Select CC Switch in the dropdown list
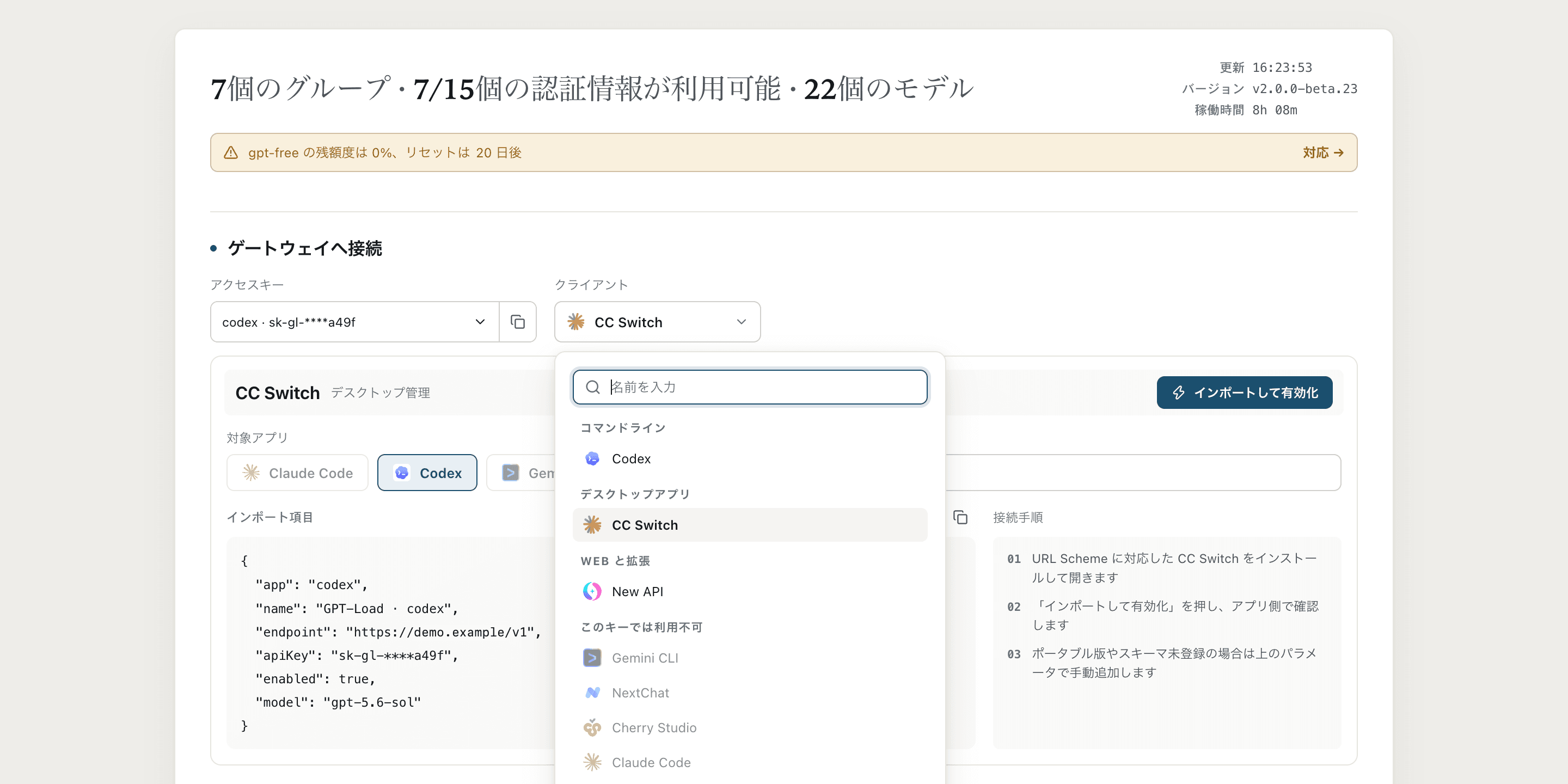 [750, 525]
